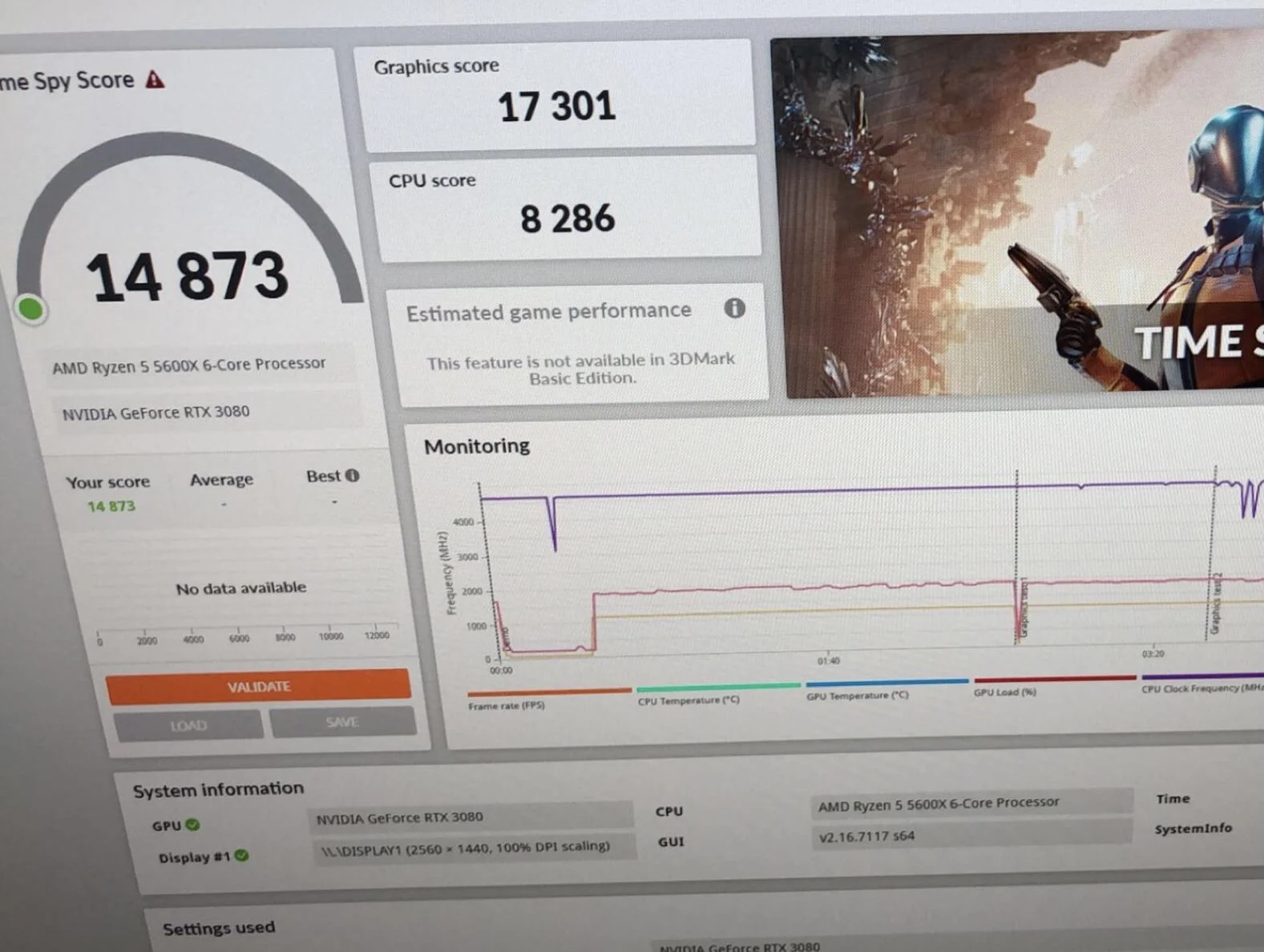Image resolution: width=1264 pixels, height=952 pixels.
Task: Select the GPU Load (%) legend color bar
Action: [1055, 679]
